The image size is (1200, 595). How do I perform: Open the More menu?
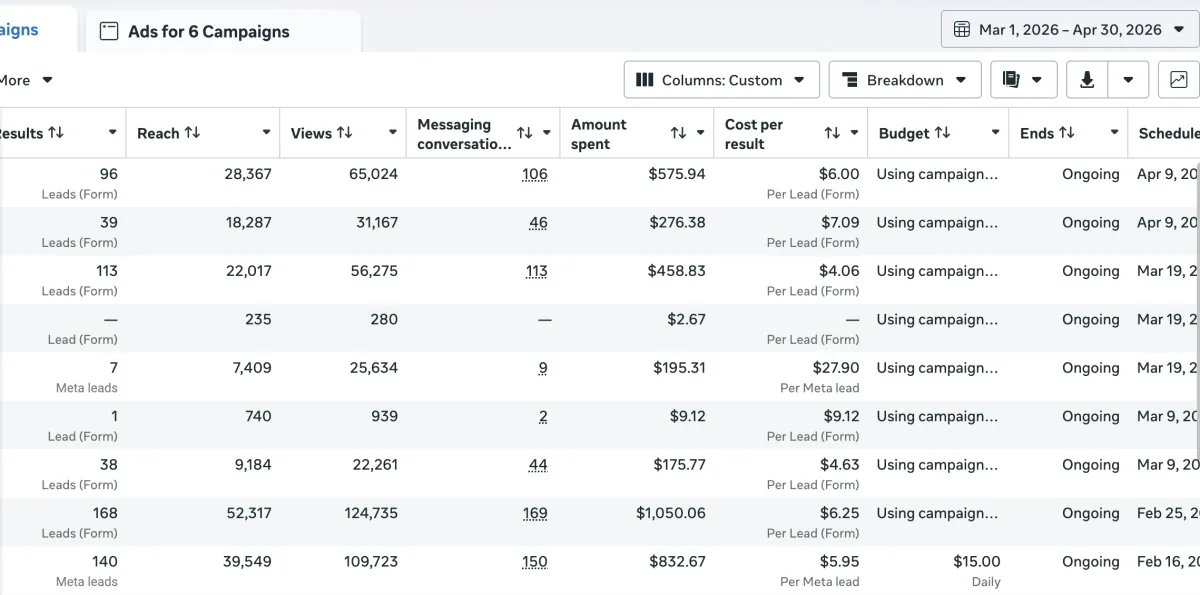click(26, 80)
